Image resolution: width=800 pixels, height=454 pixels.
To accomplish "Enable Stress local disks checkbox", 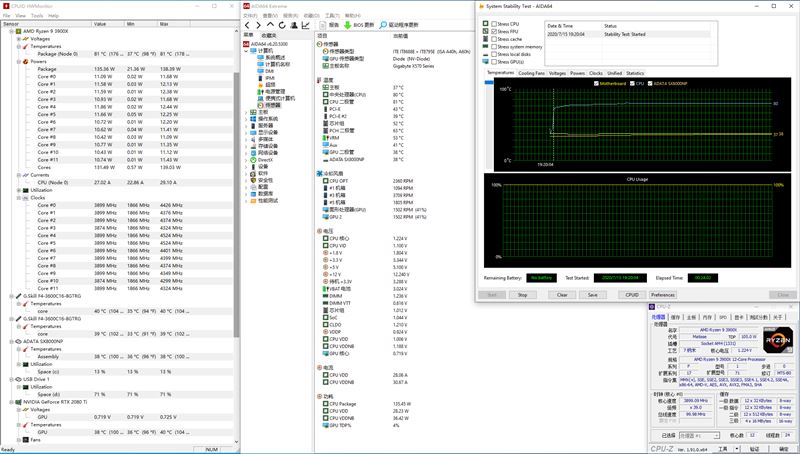I will (x=494, y=54).
